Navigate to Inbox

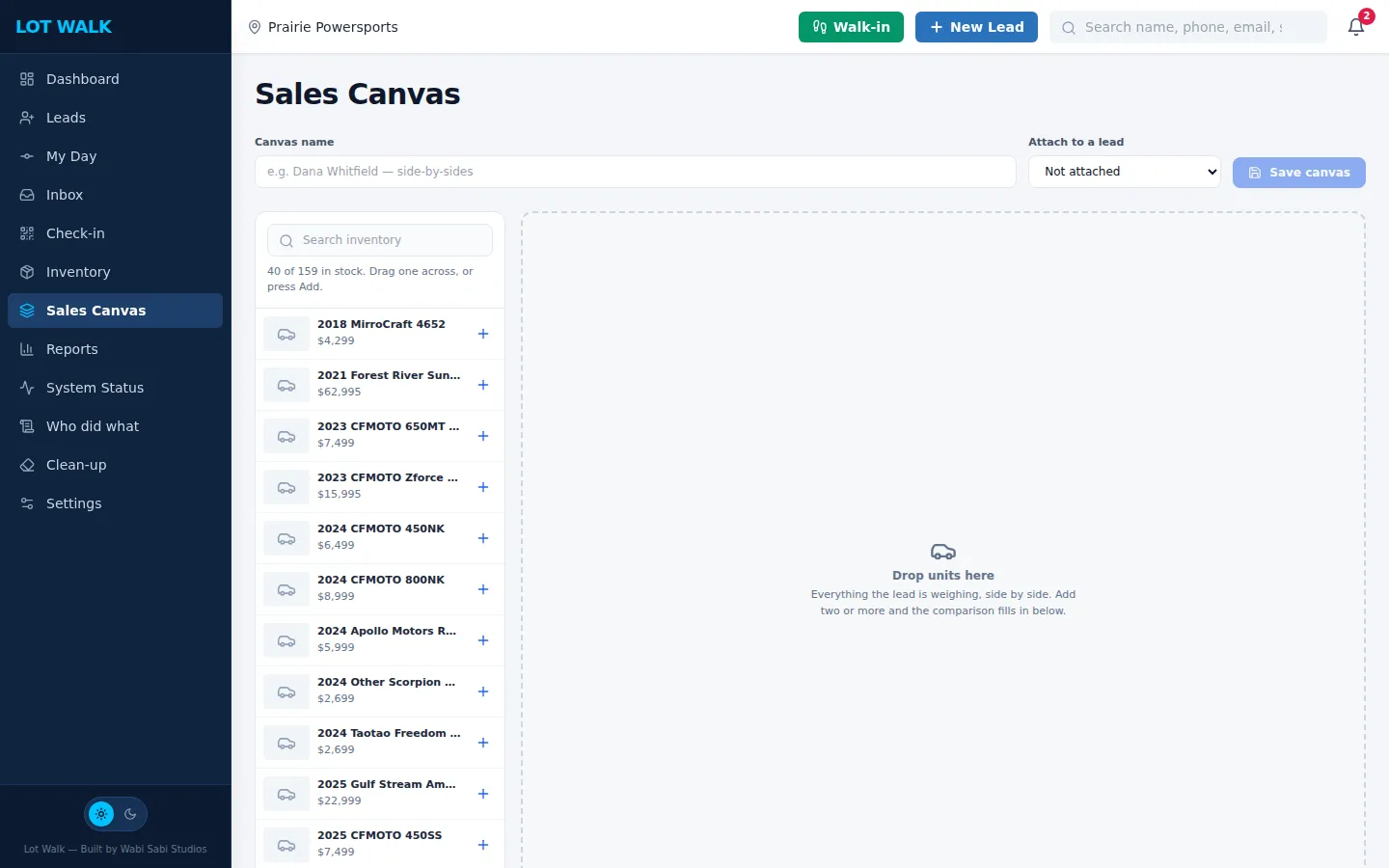click(115, 195)
